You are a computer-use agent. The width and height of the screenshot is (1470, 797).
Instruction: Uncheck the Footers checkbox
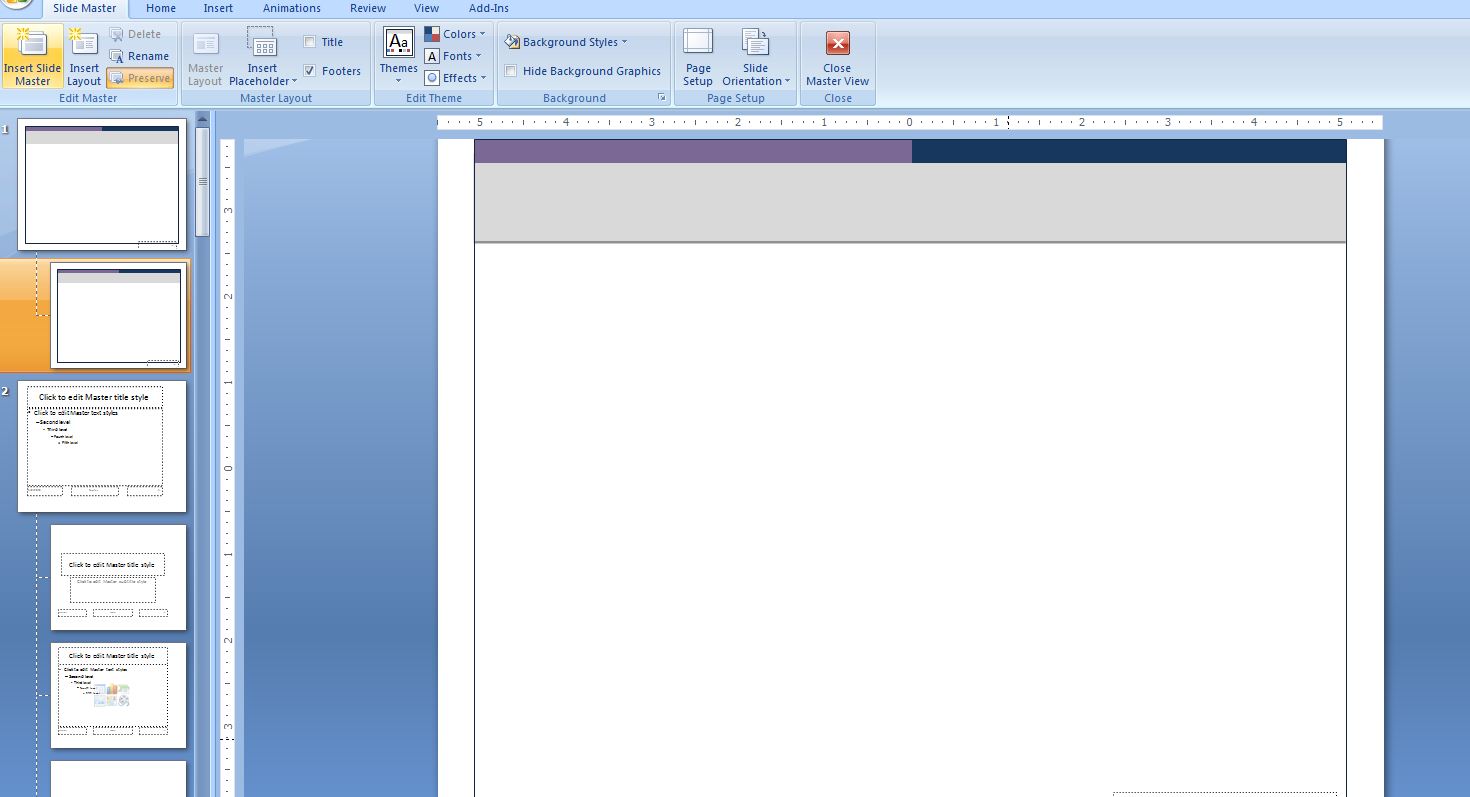click(x=310, y=71)
